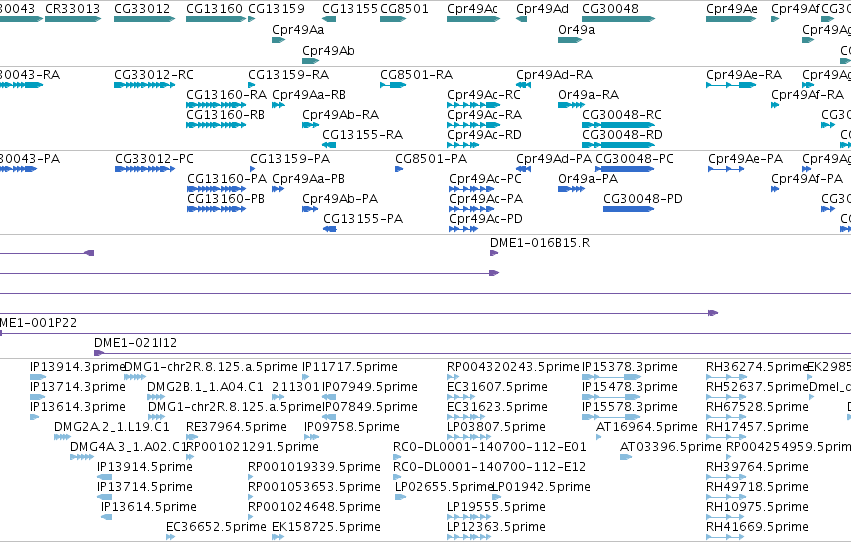Click protein Cpr49Ae-PA

click(x=726, y=169)
